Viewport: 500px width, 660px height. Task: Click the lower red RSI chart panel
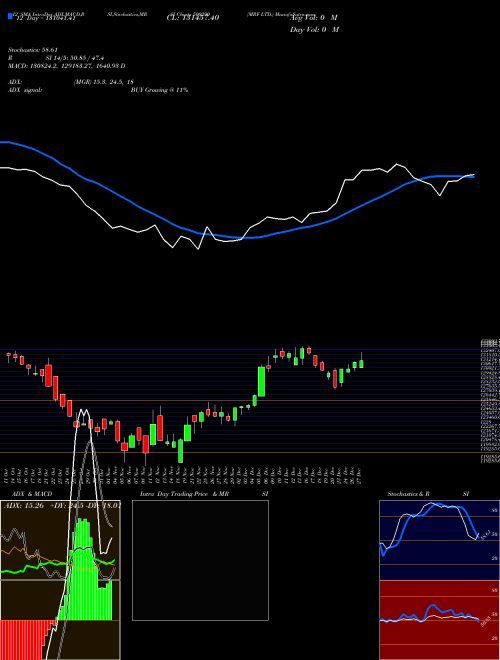pos(439,620)
